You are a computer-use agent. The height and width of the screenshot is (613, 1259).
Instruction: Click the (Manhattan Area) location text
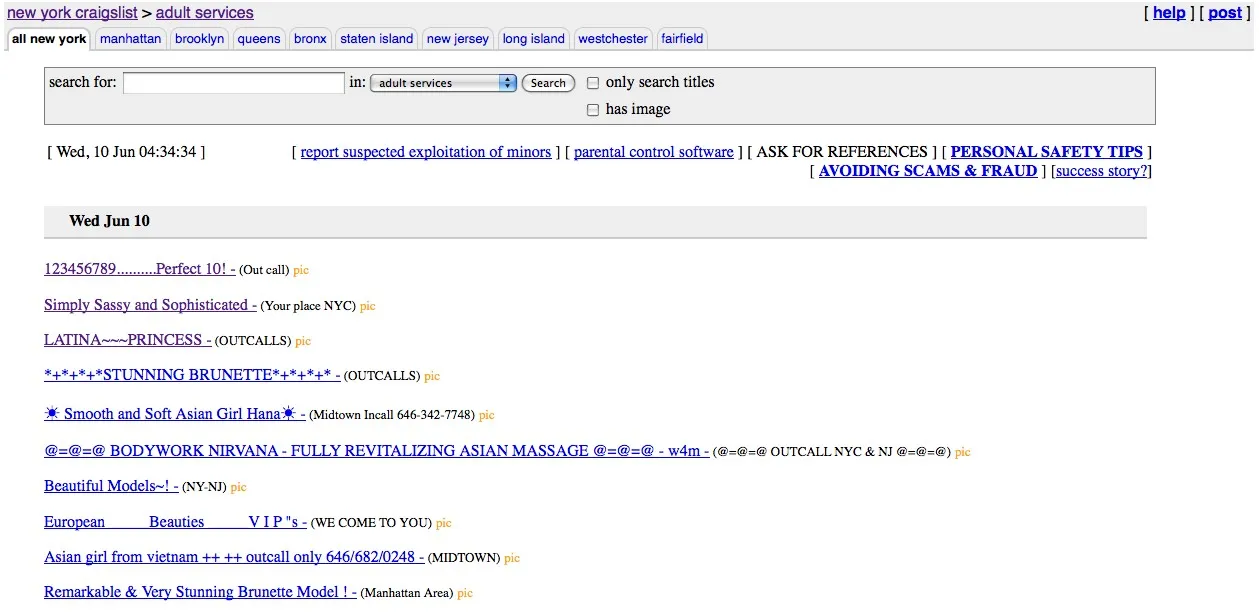tap(407, 593)
